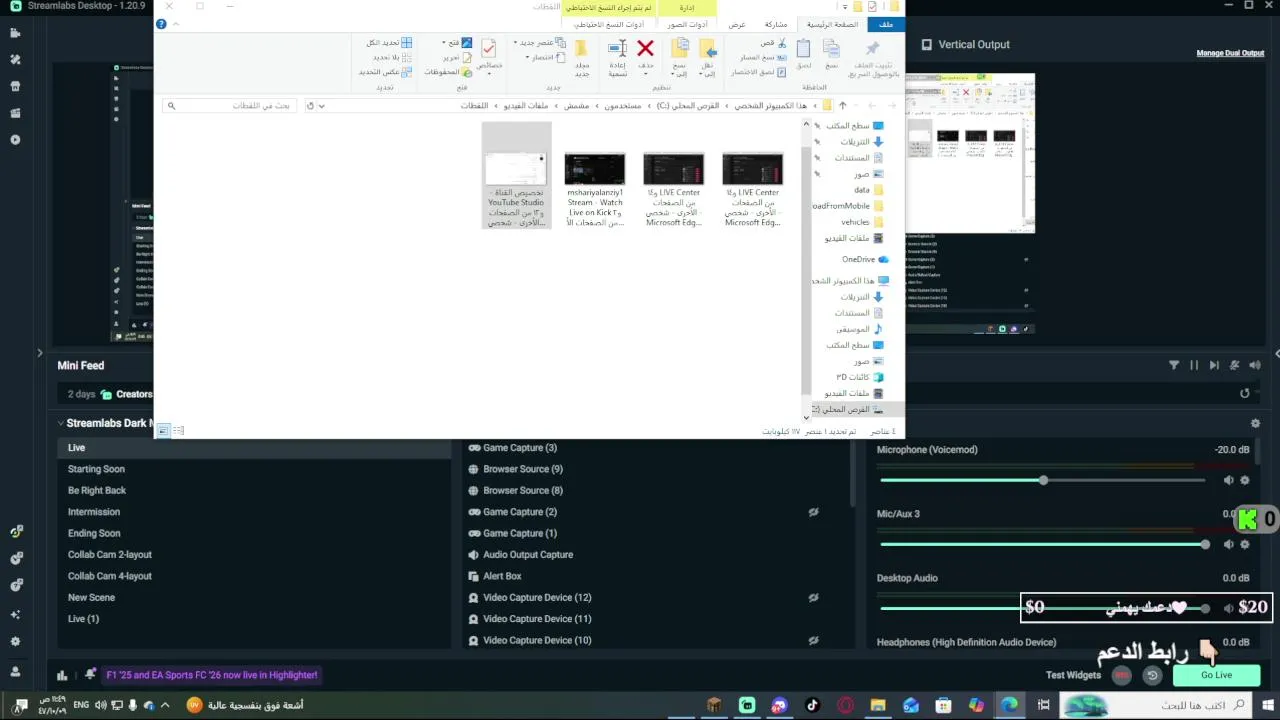Image resolution: width=1280 pixels, height=720 pixels.
Task: Open the Copy To (نسخ إلى) dropdown
Action: pyautogui.click(x=680, y=58)
